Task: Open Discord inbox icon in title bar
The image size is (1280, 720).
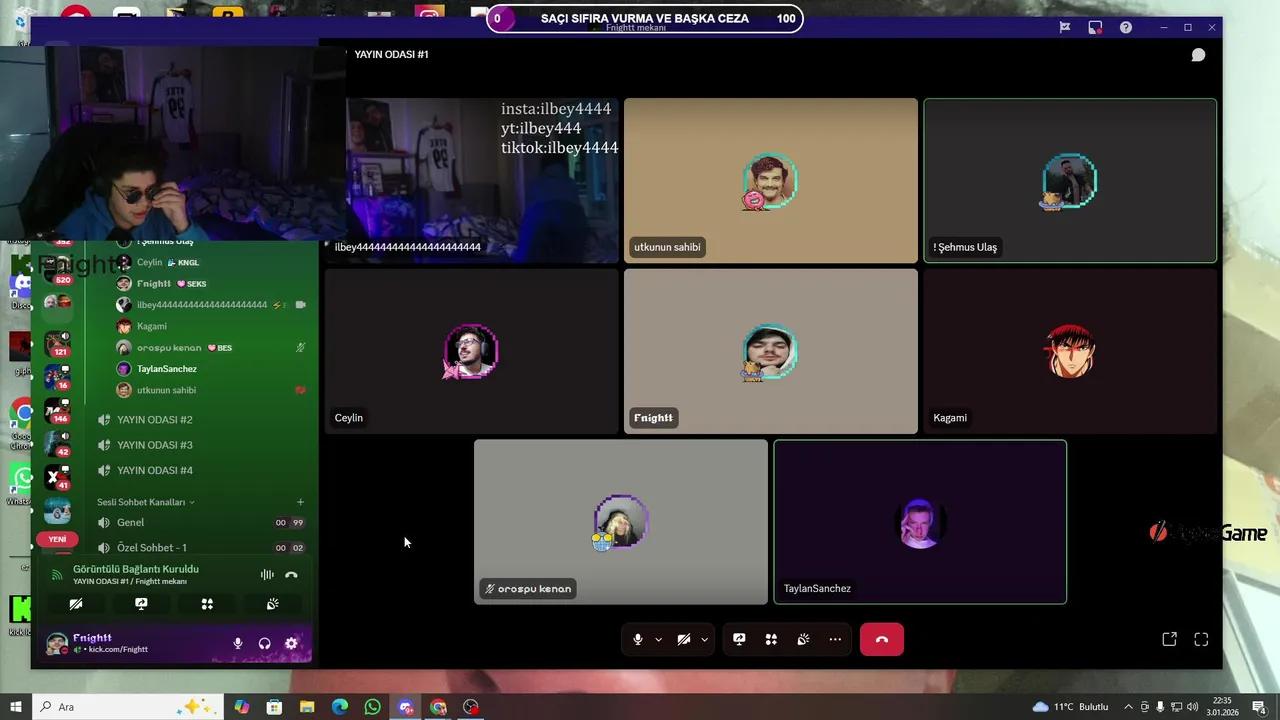Action: pos(1095,28)
